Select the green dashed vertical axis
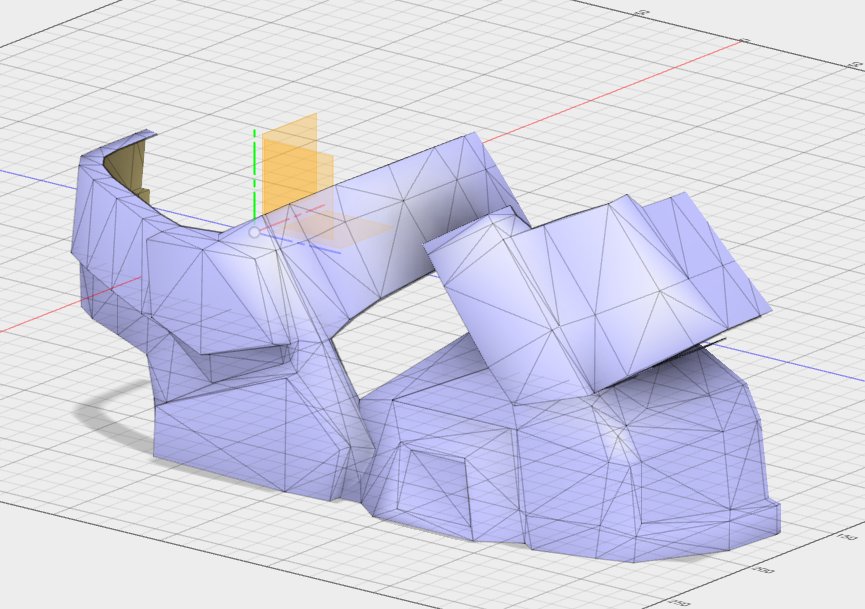865x609 pixels. point(254,175)
